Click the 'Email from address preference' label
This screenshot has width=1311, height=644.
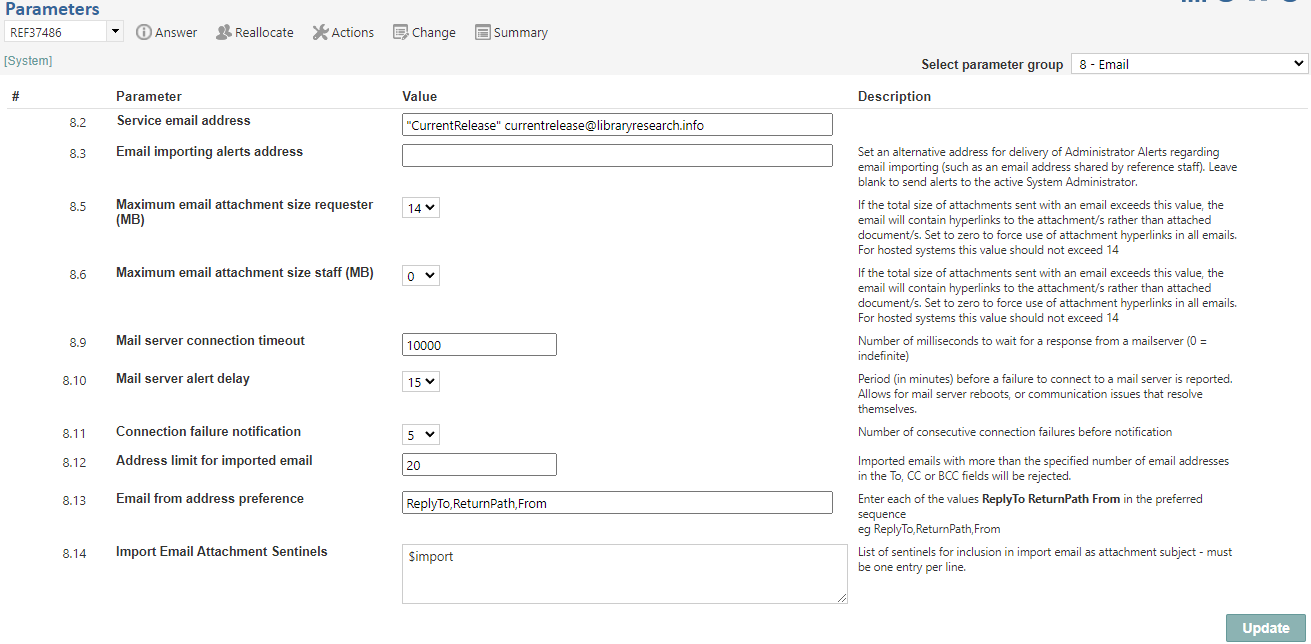(x=210, y=498)
